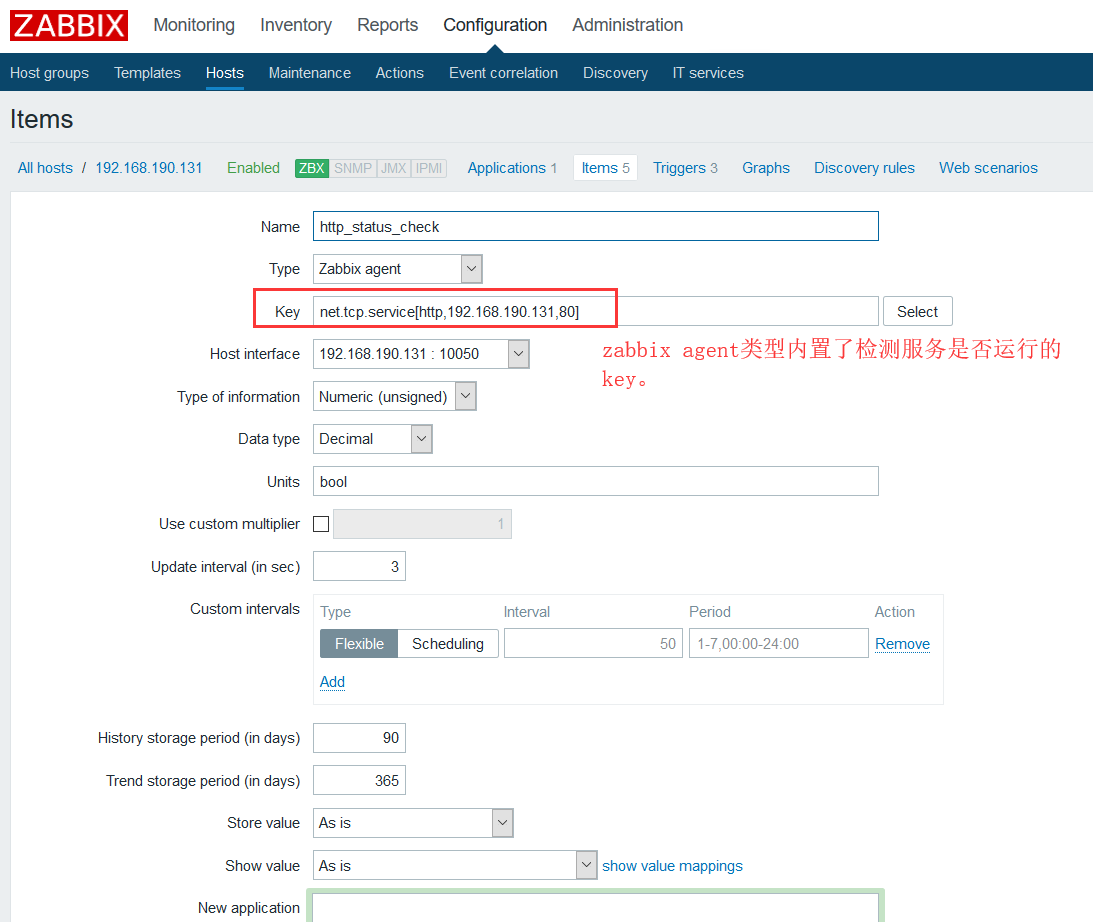This screenshot has width=1093, height=922.
Task: Click the ZABBIX logo
Action: coord(68,25)
